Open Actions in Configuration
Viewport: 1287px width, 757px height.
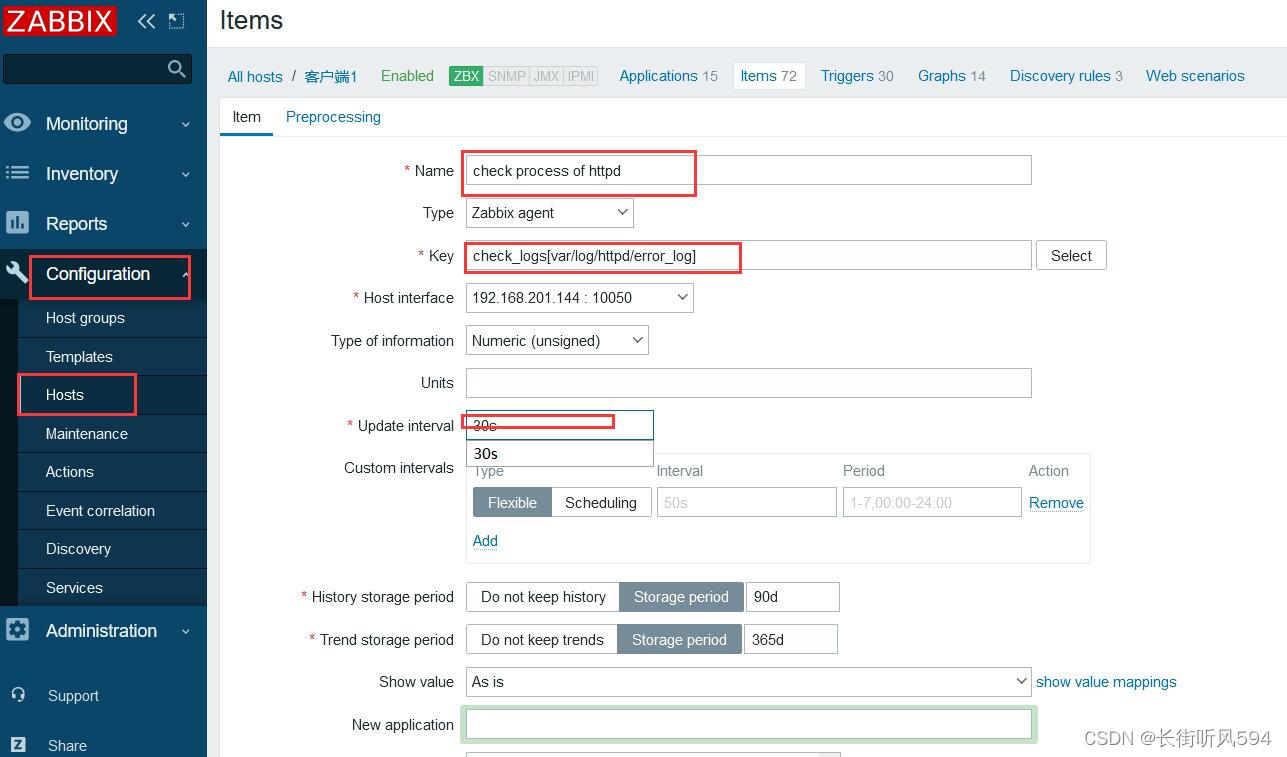tap(112, 472)
